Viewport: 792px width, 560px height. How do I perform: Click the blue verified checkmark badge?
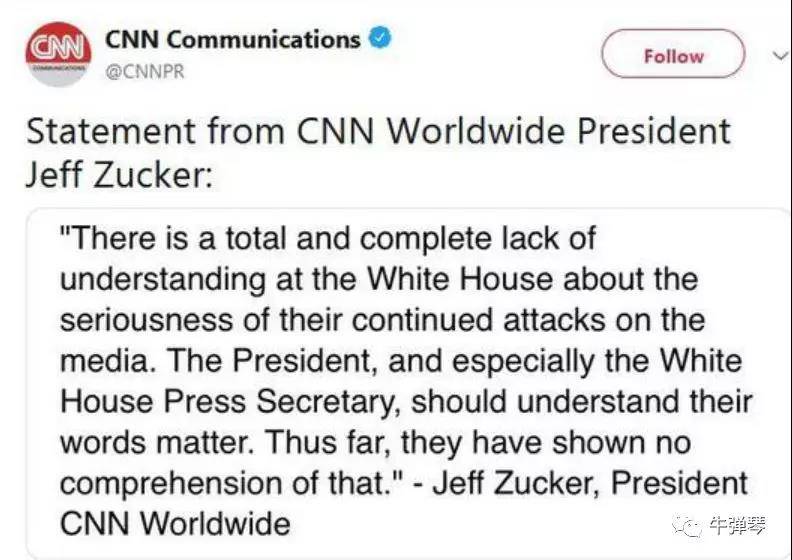pyautogui.click(x=380, y=40)
